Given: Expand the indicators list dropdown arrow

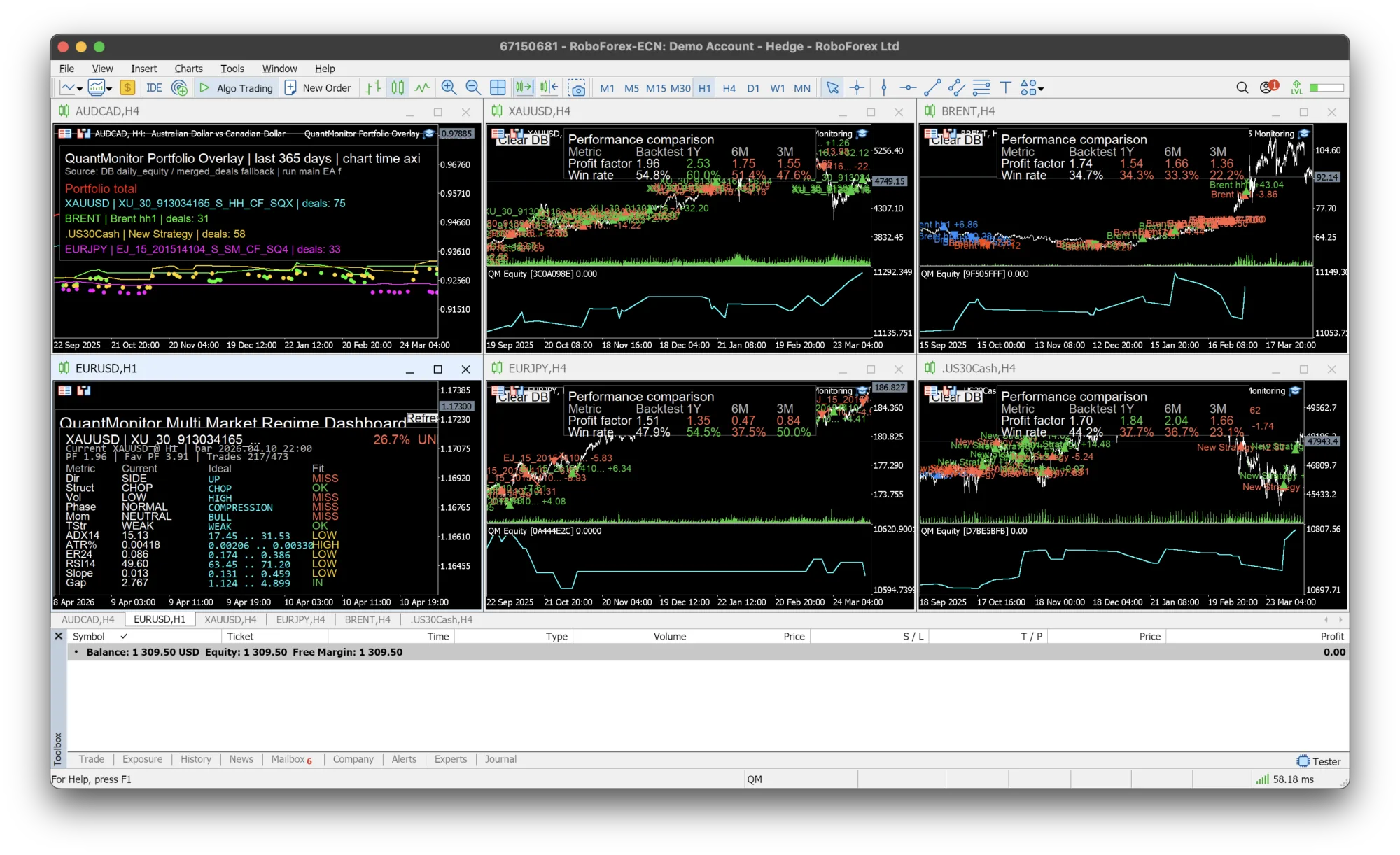Looking at the screenshot, I should coord(109,89).
